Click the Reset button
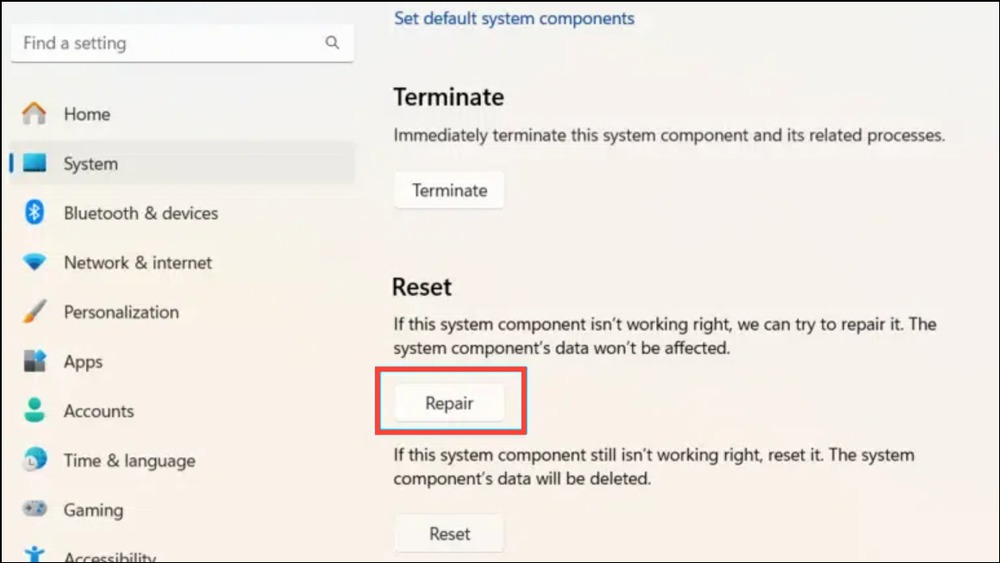The image size is (1000, 563). tap(449, 534)
